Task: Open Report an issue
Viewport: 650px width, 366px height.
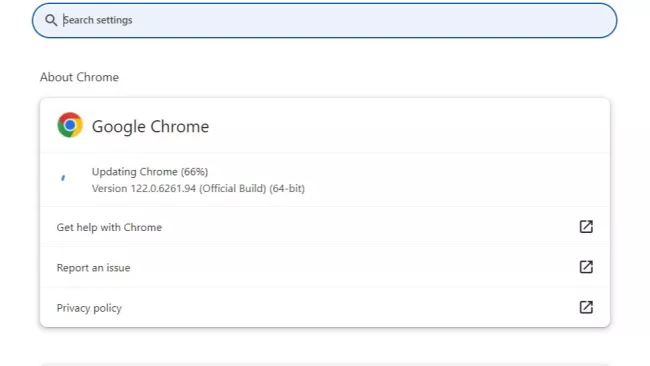Action: [325, 267]
